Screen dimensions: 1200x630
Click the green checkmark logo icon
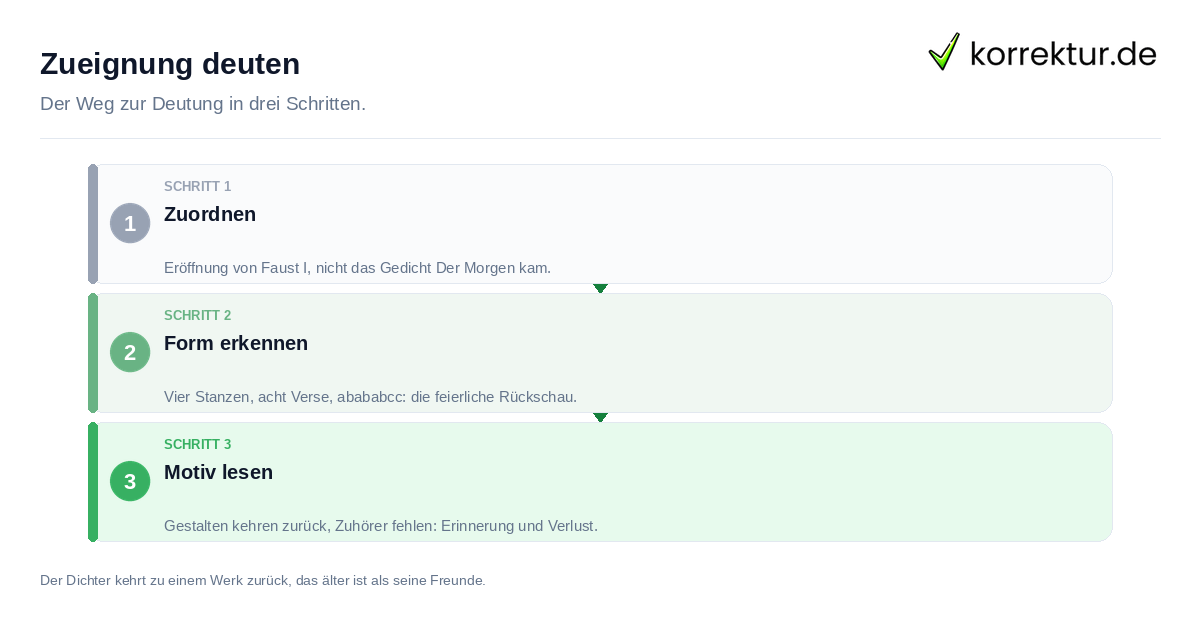pyautogui.click(x=944, y=51)
